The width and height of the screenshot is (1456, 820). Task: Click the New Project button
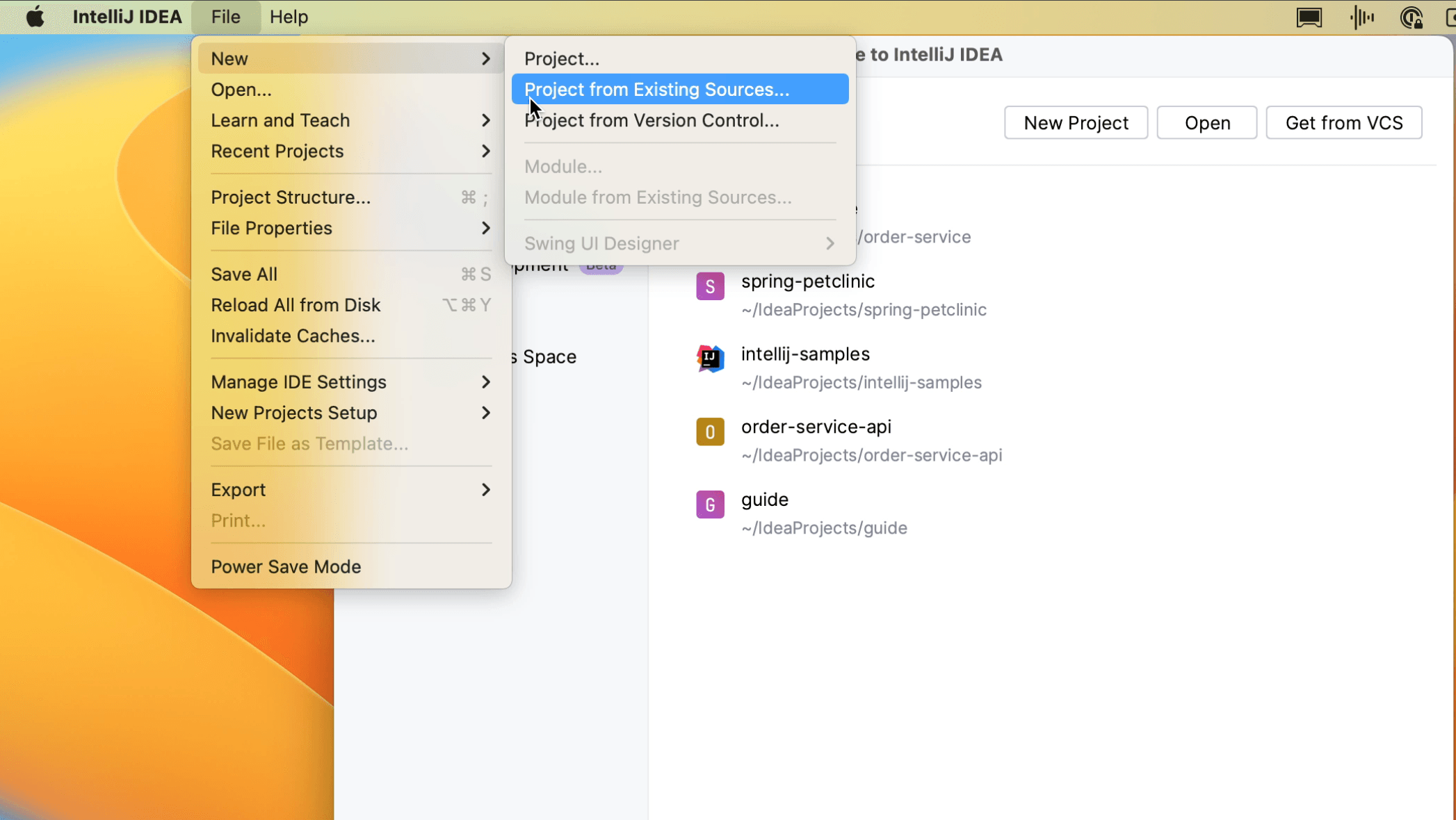point(1076,123)
